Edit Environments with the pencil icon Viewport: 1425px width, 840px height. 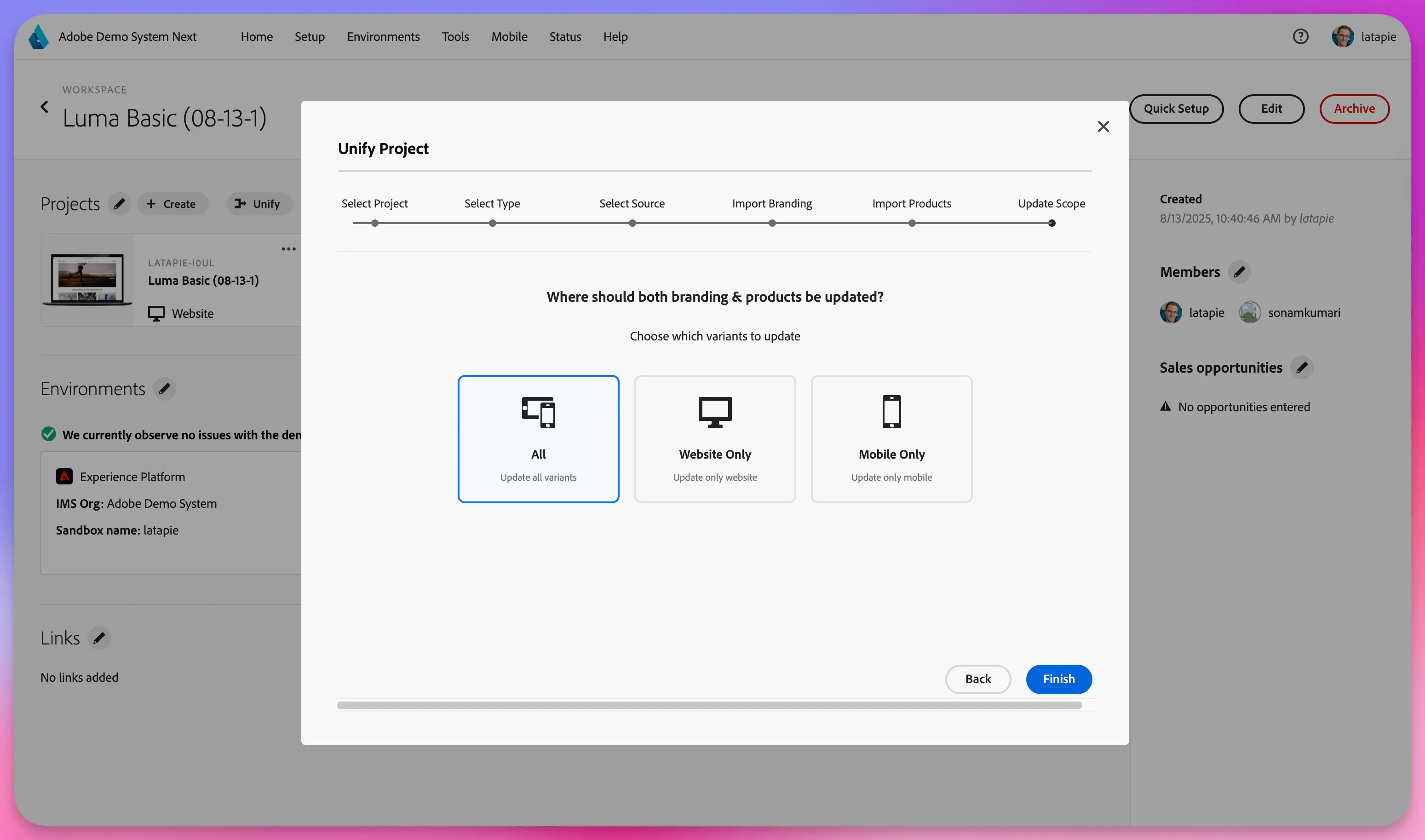tap(164, 389)
